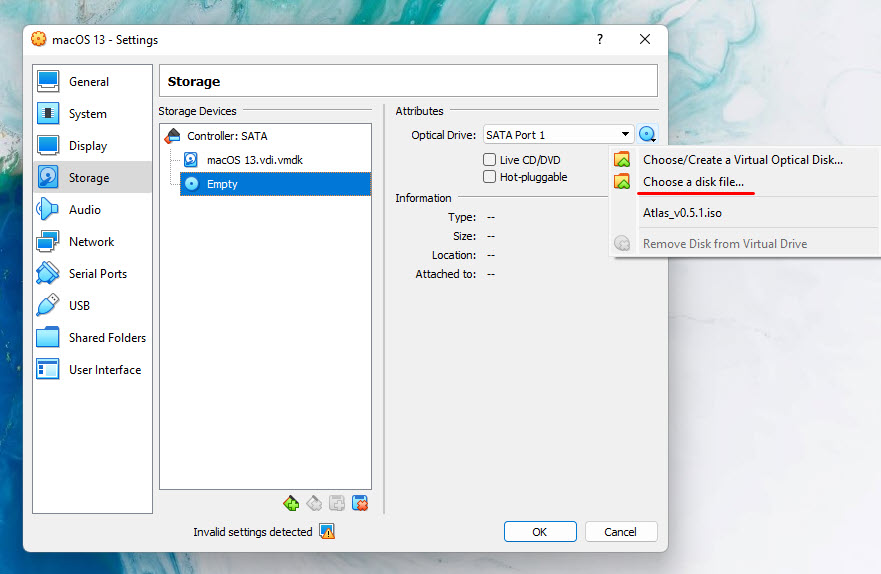Dismiss the dialog with Cancel

621,531
